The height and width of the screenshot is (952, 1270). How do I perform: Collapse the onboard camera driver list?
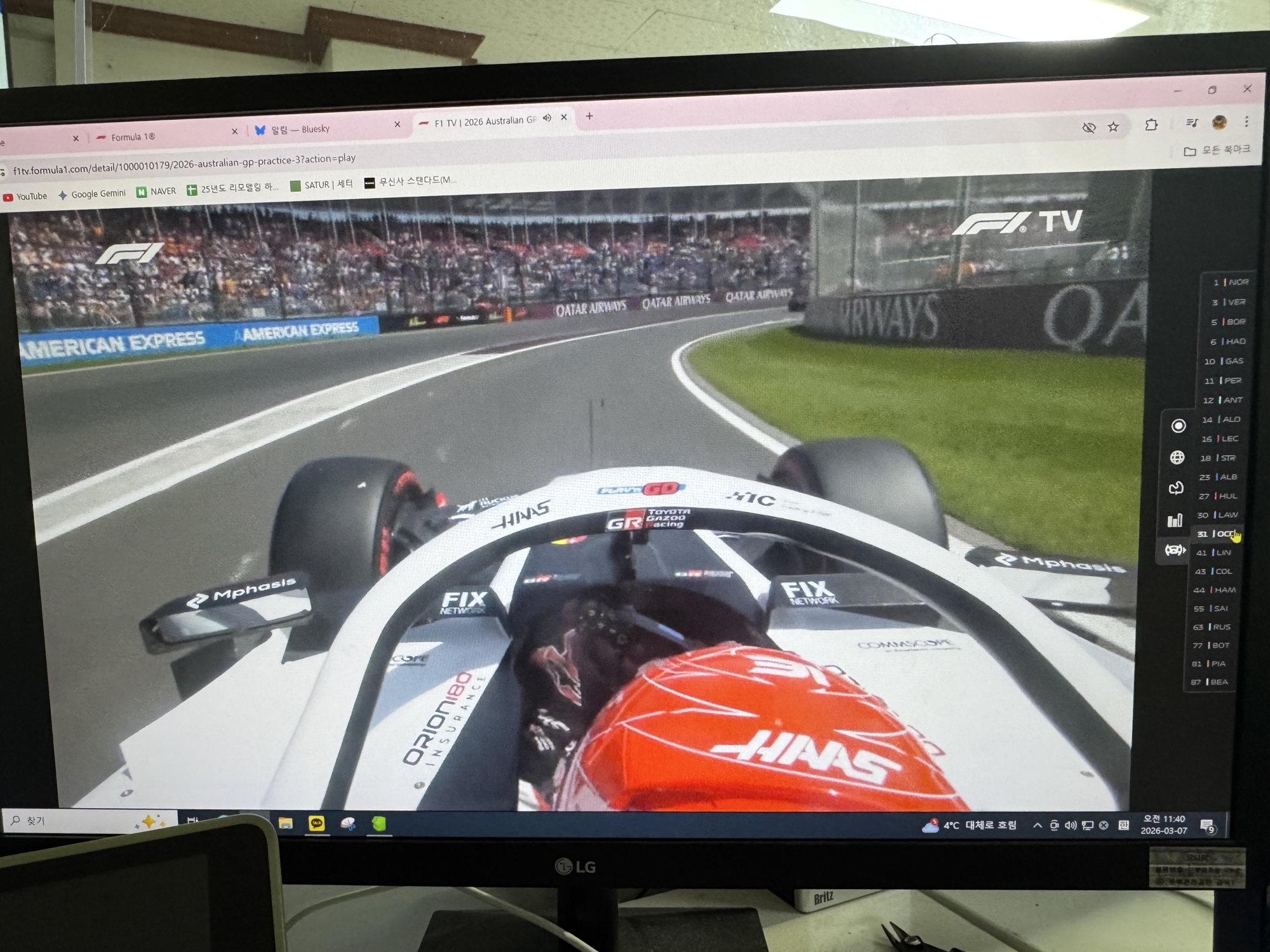tap(1174, 550)
